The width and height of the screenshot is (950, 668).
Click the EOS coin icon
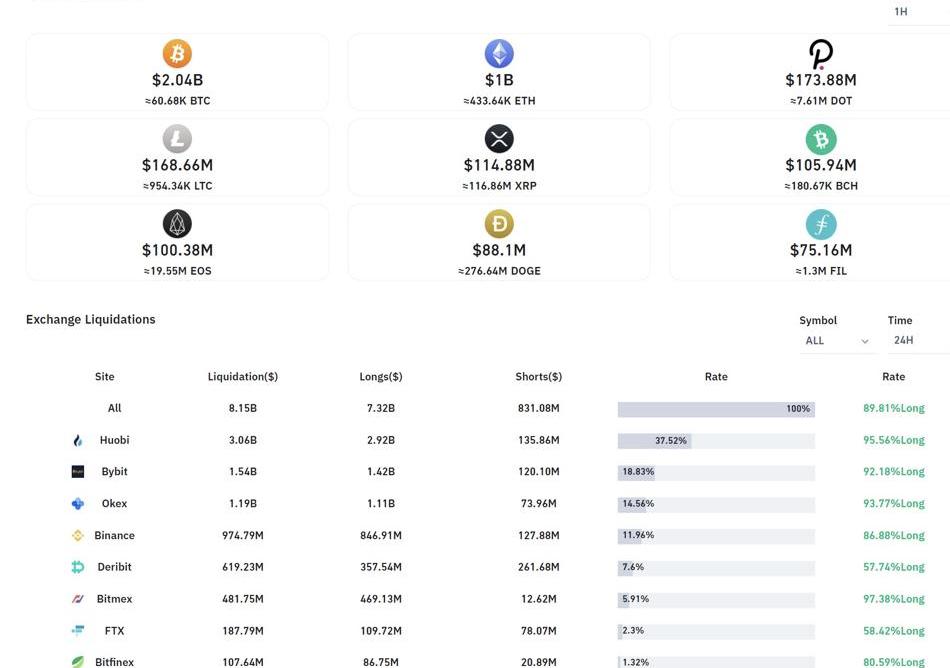[x=177, y=223]
